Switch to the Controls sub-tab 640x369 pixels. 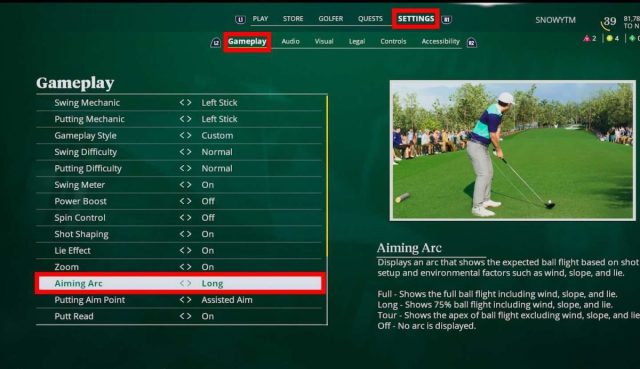point(393,41)
